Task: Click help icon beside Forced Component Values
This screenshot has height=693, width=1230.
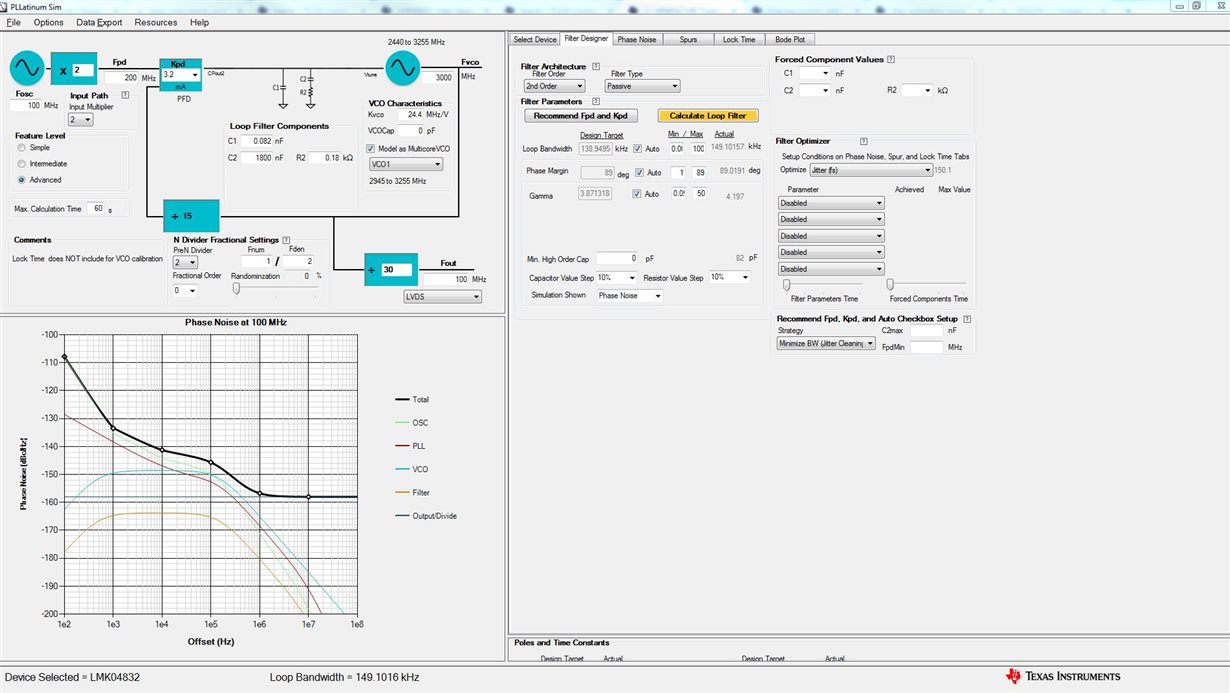Action: pyautogui.click(x=891, y=59)
